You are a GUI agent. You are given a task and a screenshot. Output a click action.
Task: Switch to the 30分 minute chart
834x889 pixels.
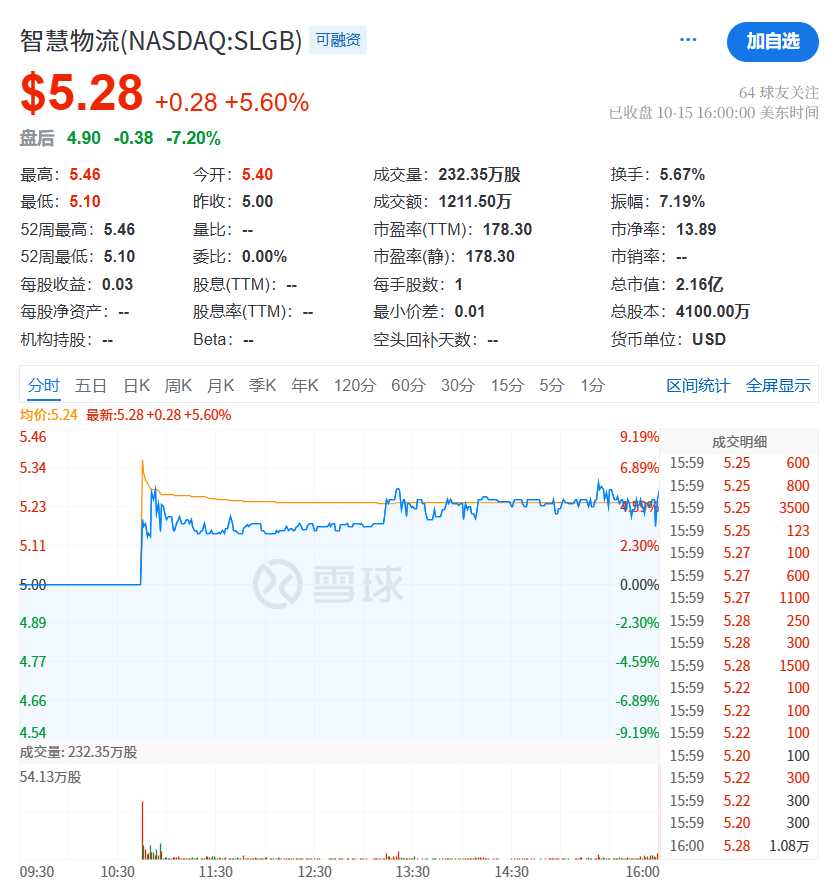457,385
